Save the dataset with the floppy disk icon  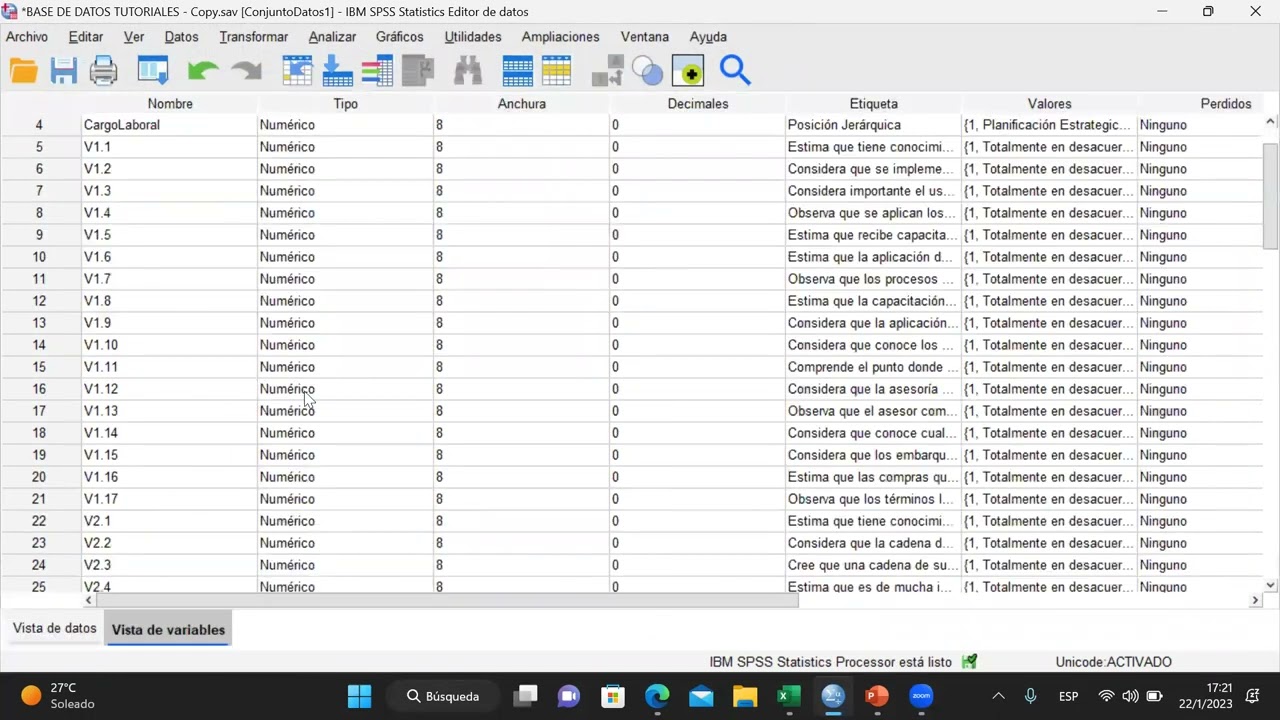click(x=64, y=71)
